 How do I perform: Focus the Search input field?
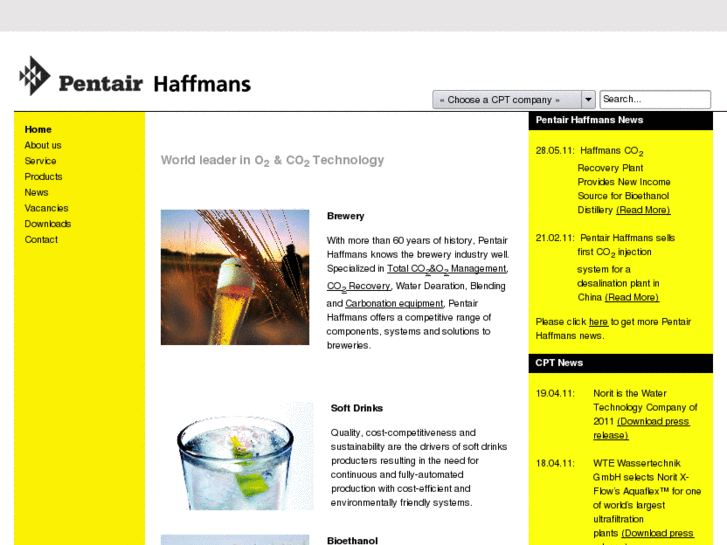655,99
